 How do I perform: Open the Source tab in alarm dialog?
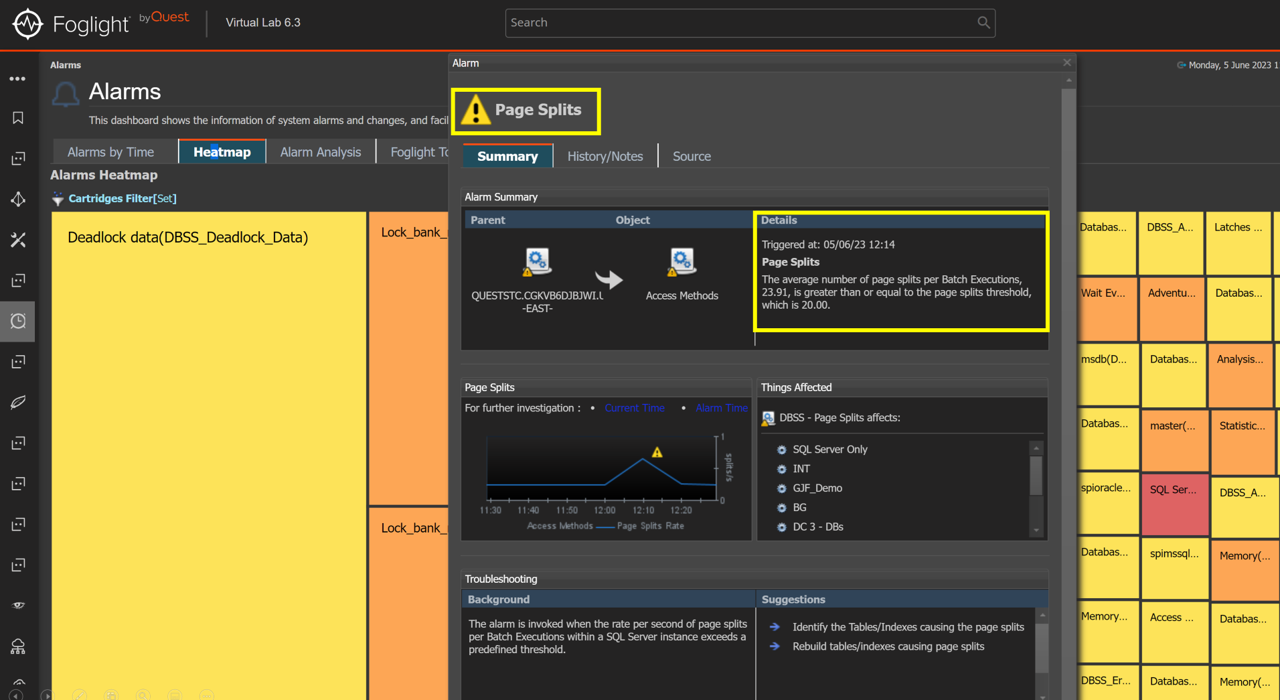click(x=691, y=156)
